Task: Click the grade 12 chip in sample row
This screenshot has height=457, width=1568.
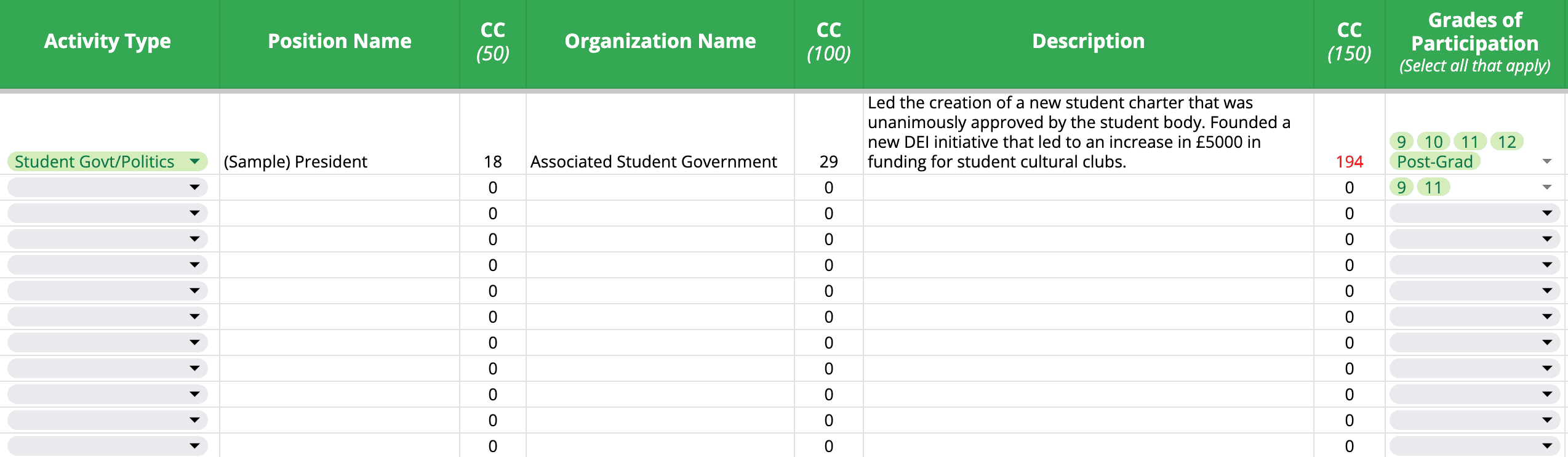Action: [1506, 142]
